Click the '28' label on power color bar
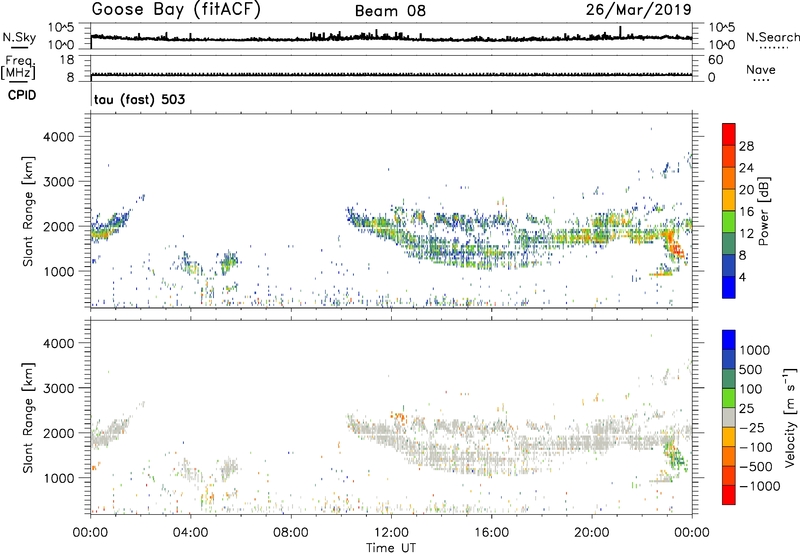Viewport: 800px width, 554px height. click(x=746, y=146)
